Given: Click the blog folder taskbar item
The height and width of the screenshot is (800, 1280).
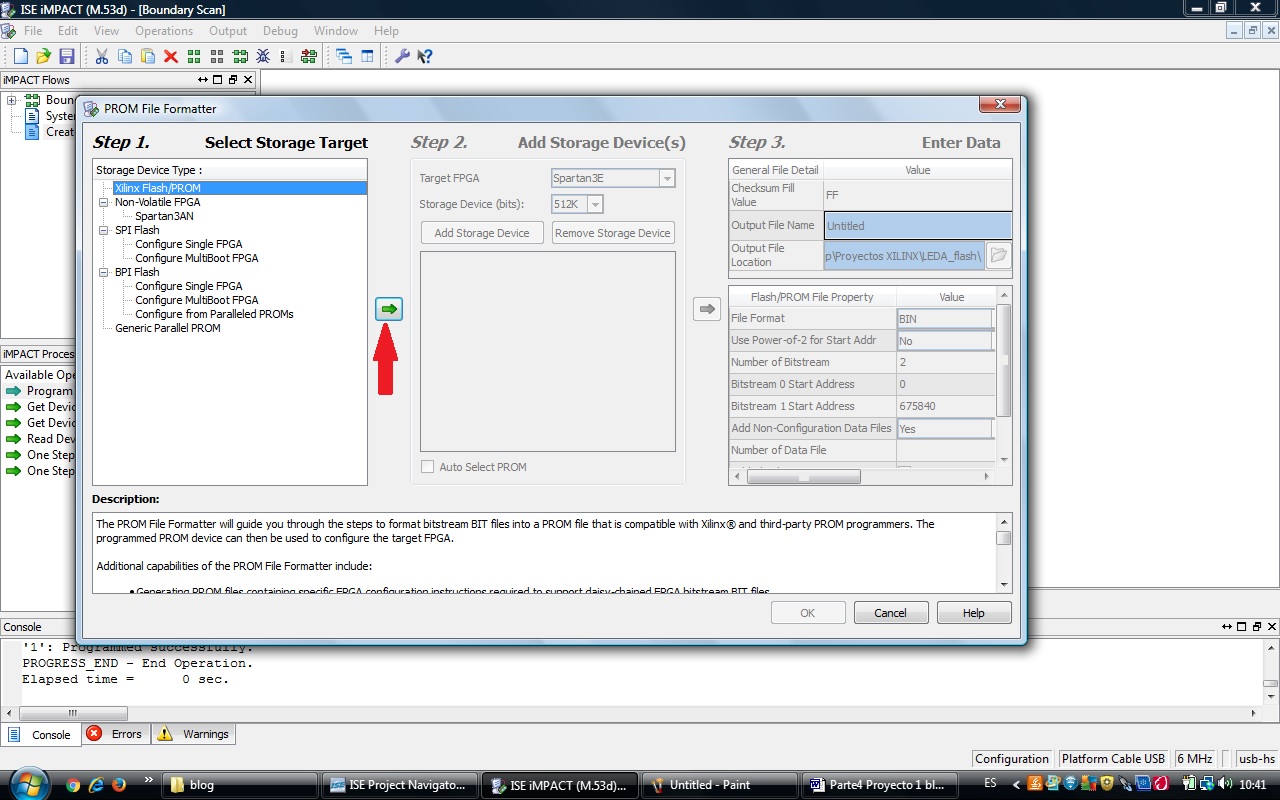Looking at the screenshot, I should click(240, 785).
